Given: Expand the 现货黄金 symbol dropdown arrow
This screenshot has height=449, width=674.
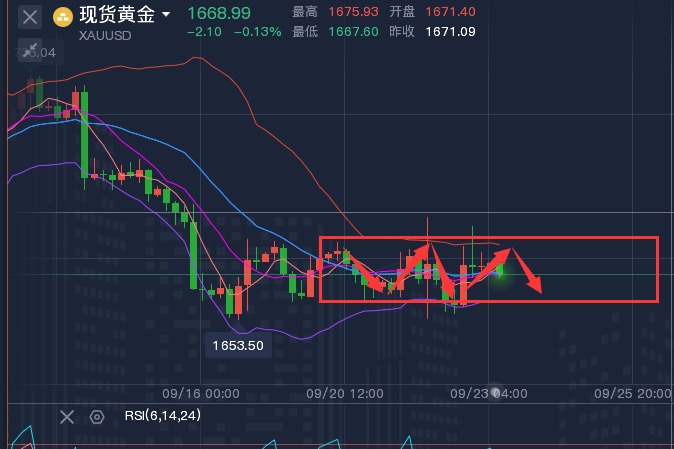Looking at the screenshot, I should [166, 15].
